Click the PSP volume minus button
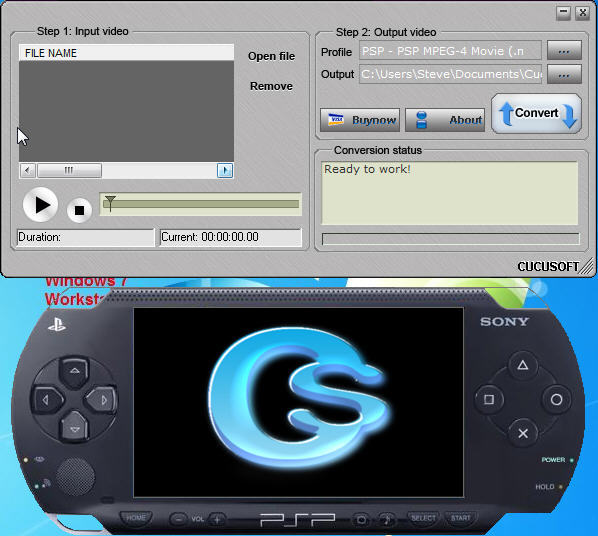598x536 pixels. [x=178, y=519]
